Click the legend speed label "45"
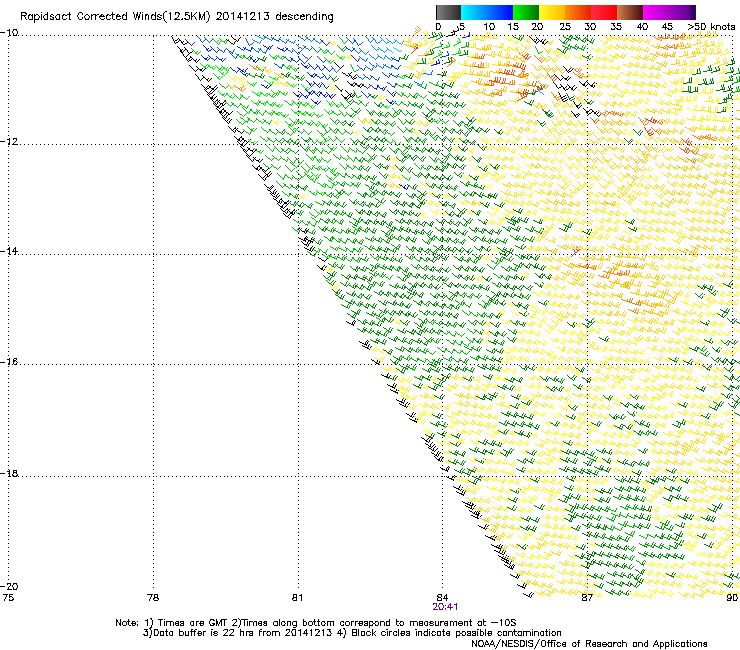Viewport: 740px width, 650px height. pyautogui.click(x=667, y=27)
